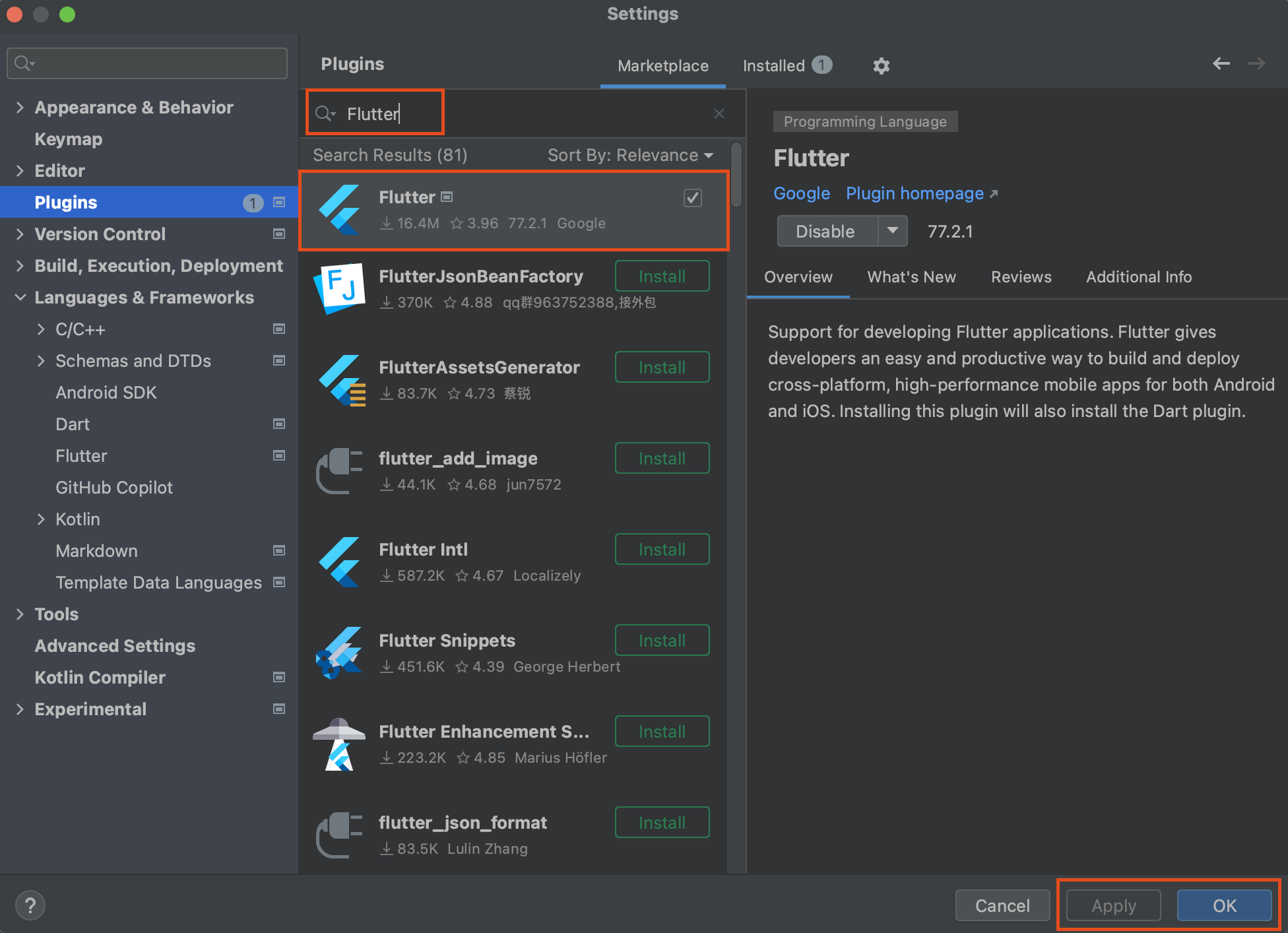Viewport: 1288px width, 933px height.
Task: Open the Overview tab
Action: click(x=798, y=276)
